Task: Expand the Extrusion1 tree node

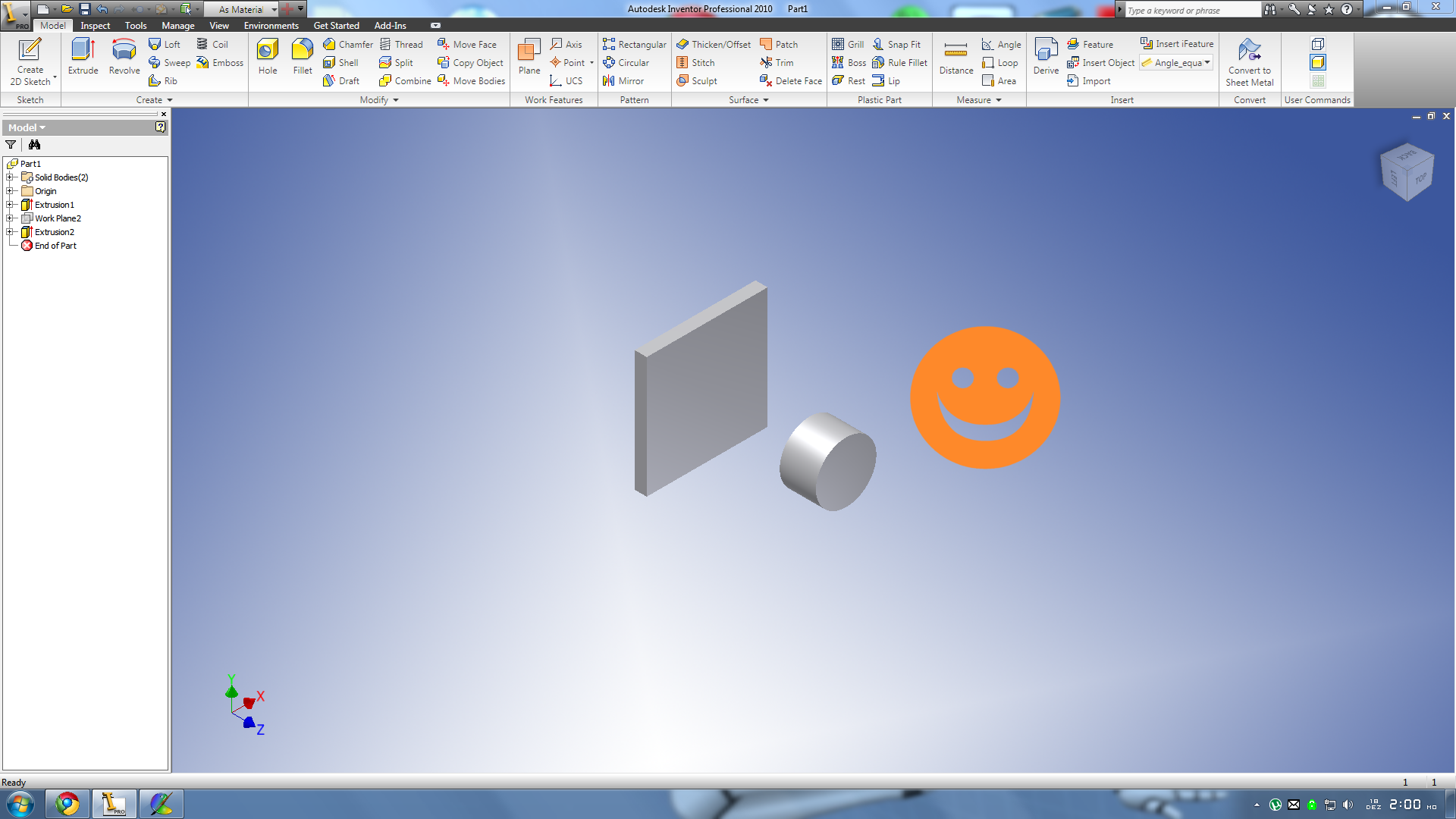Action: (x=10, y=205)
